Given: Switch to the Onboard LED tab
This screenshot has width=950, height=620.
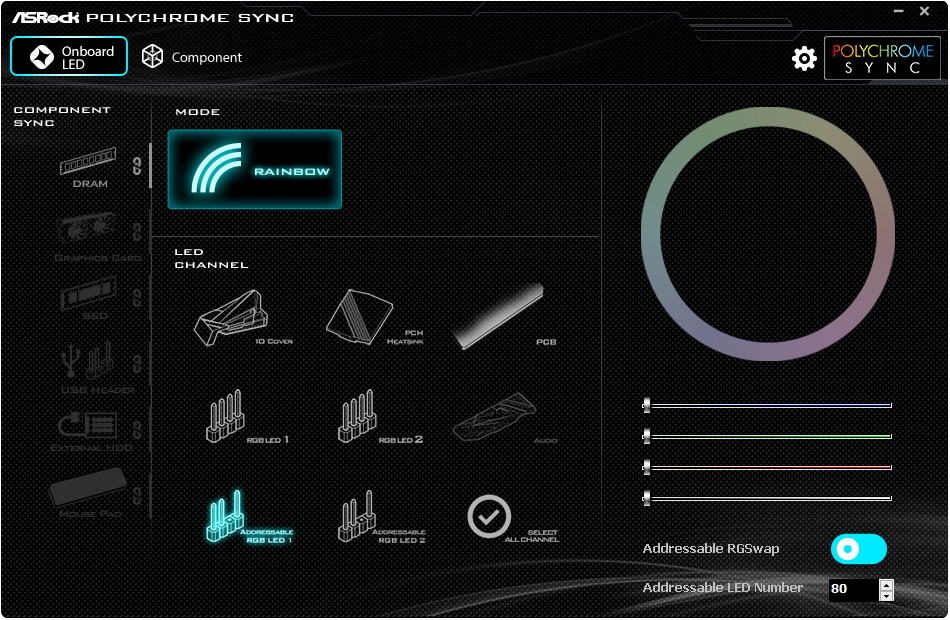Looking at the screenshot, I should point(69,56).
